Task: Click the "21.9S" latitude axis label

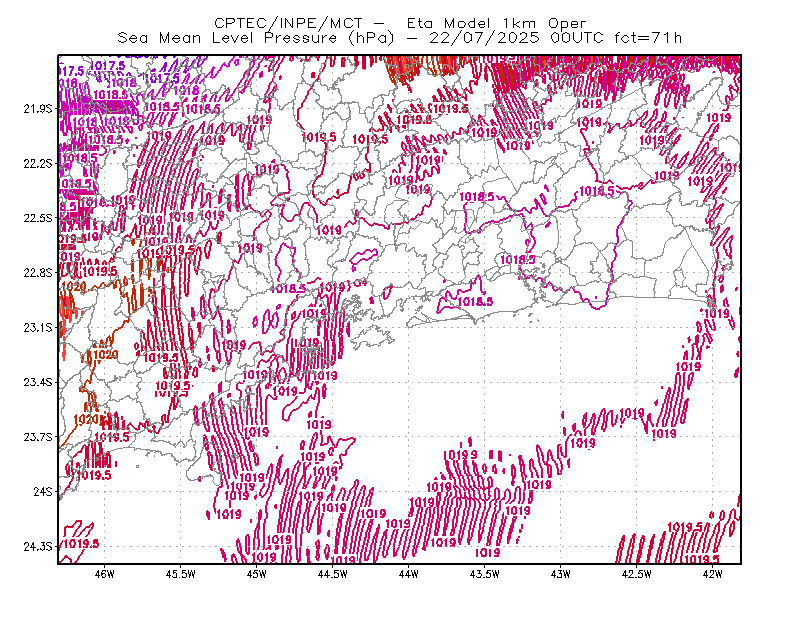Action: tap(38, 109)
